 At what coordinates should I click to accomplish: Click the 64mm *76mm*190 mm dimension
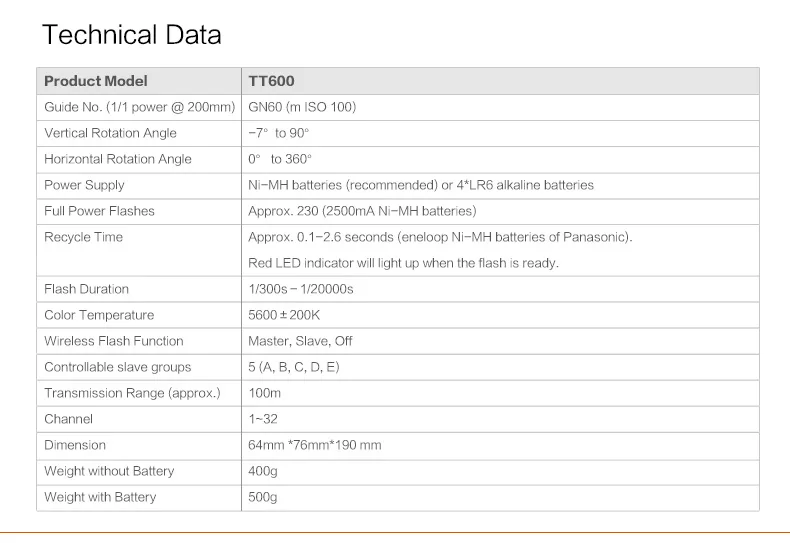click(x=315, y=445)
